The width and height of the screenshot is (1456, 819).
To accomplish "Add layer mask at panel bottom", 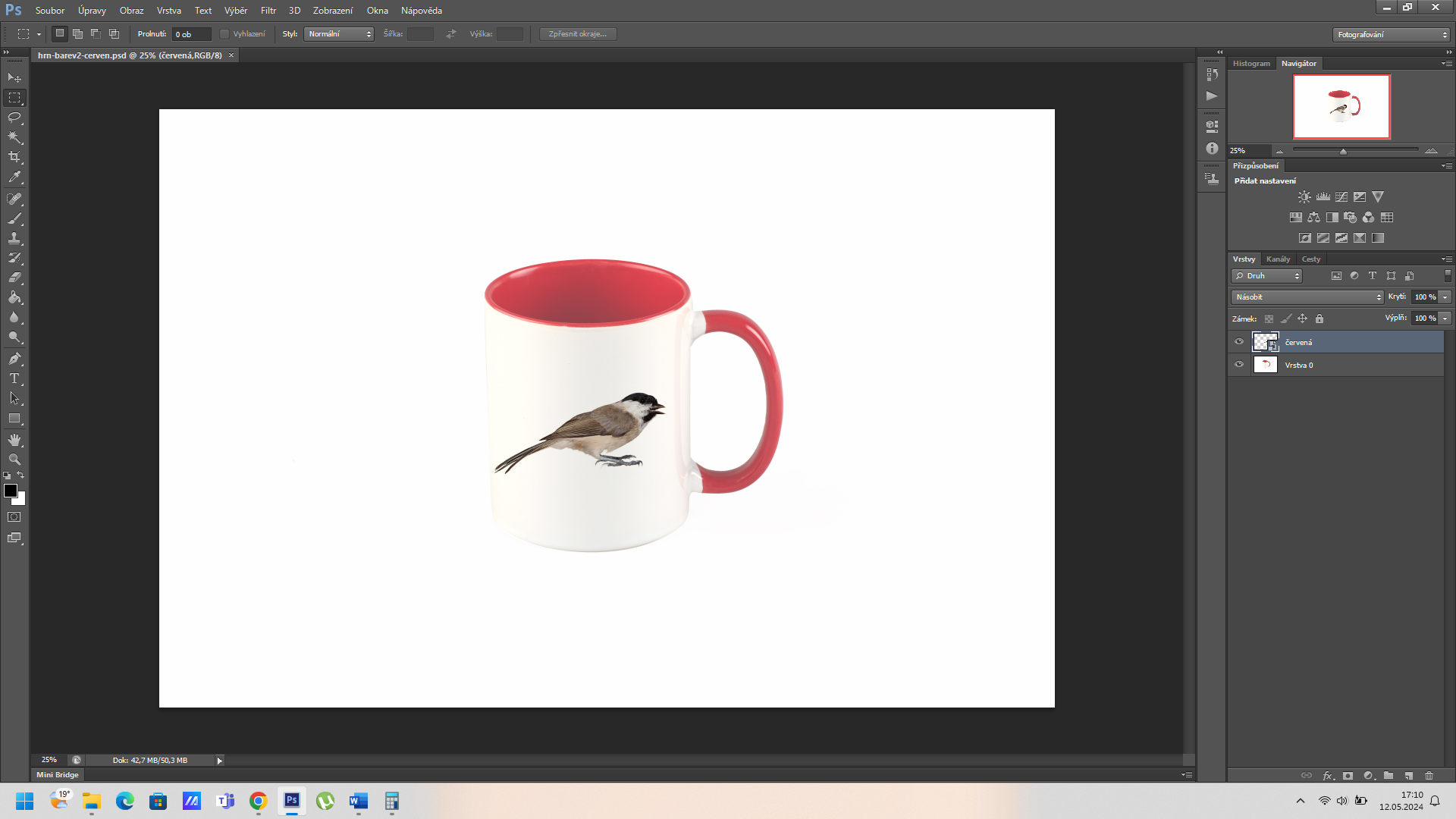I will [x=1348, y=776].
